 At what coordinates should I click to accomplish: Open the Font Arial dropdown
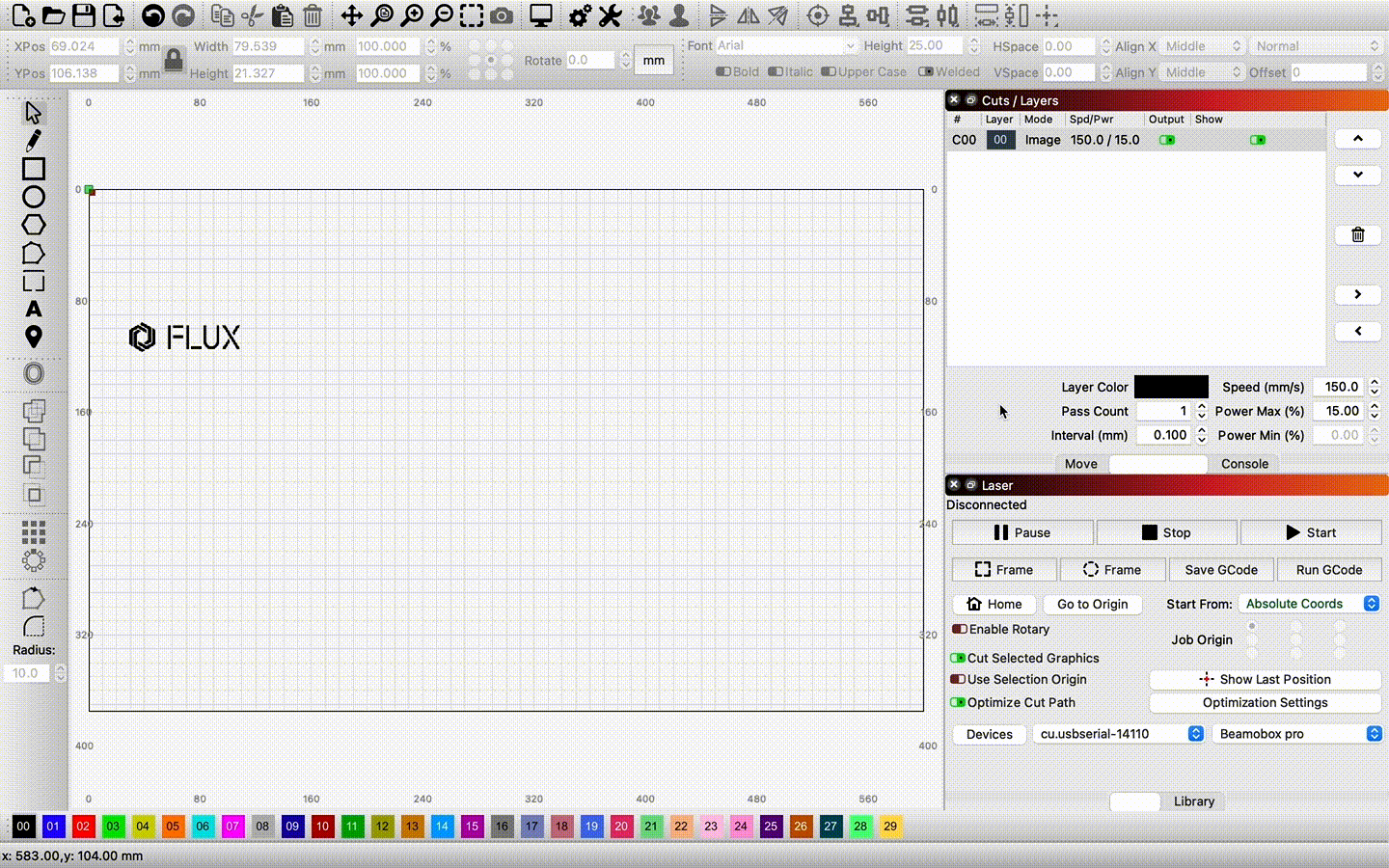click(x=786, y=45)
